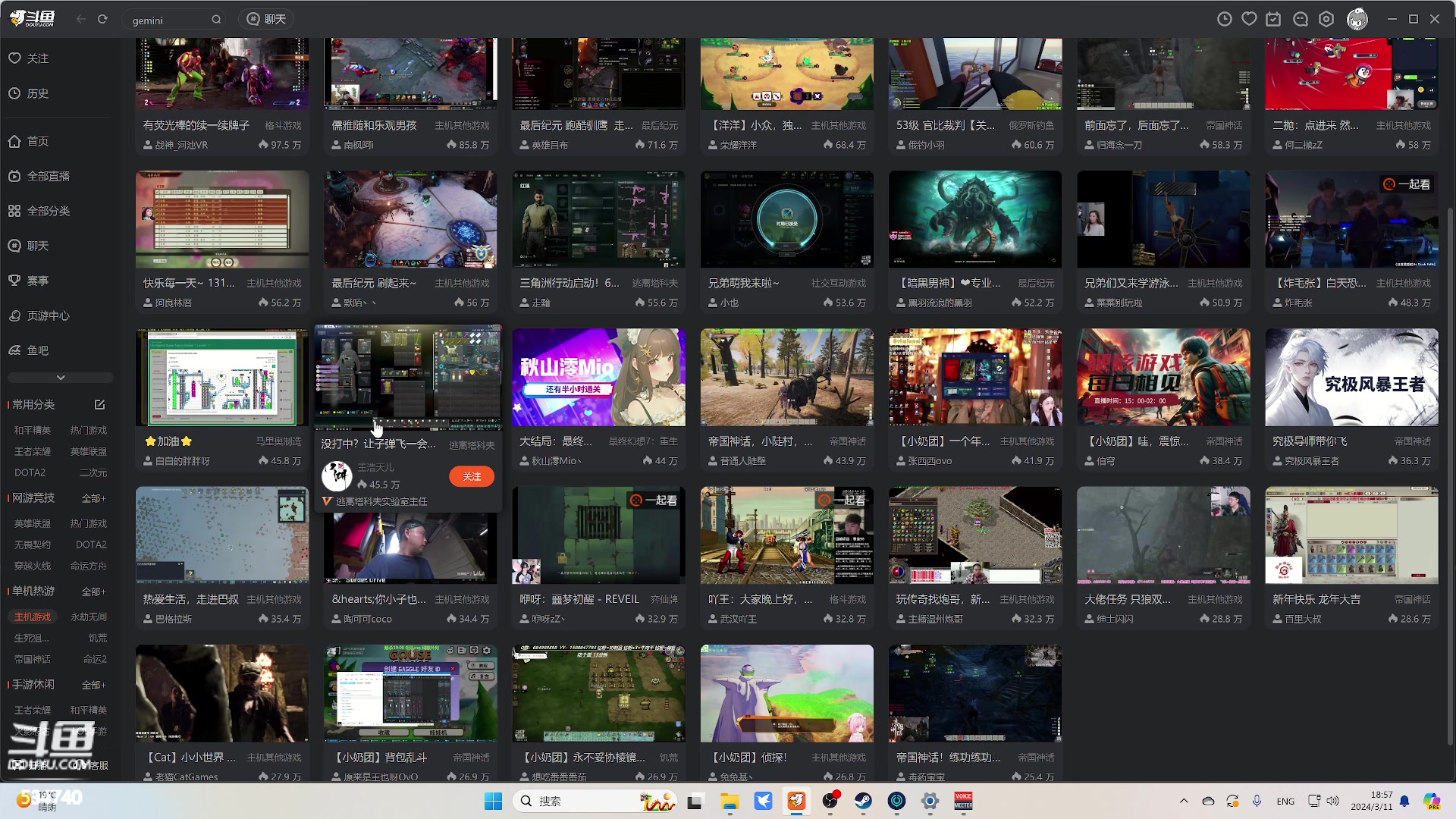Select 永劫无间 category in sidebar

point(89,618)
